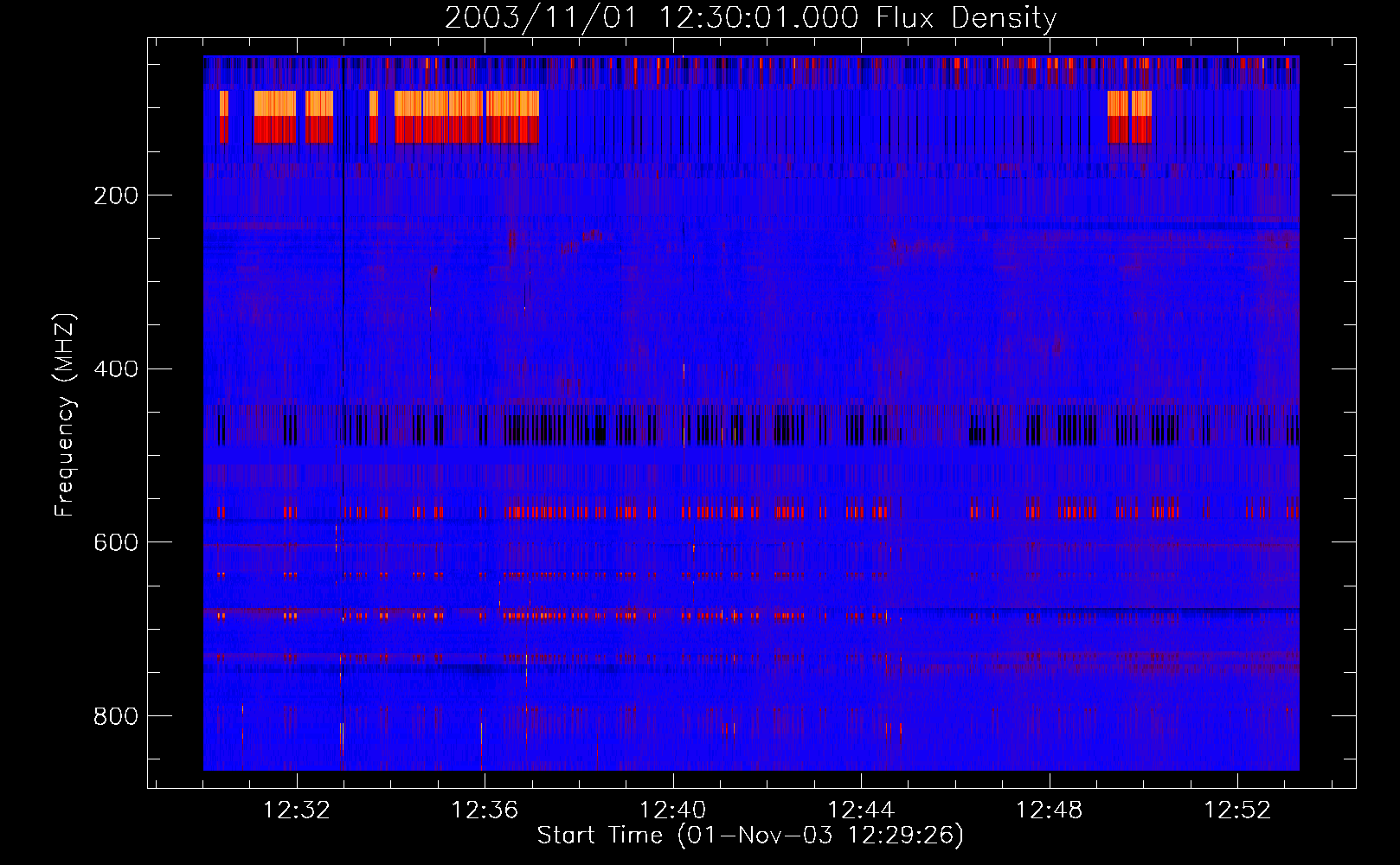Click the 12:32 time tick label
Image resolution: width=1400 pixels, height=865 pixels.
click(297, 811)
